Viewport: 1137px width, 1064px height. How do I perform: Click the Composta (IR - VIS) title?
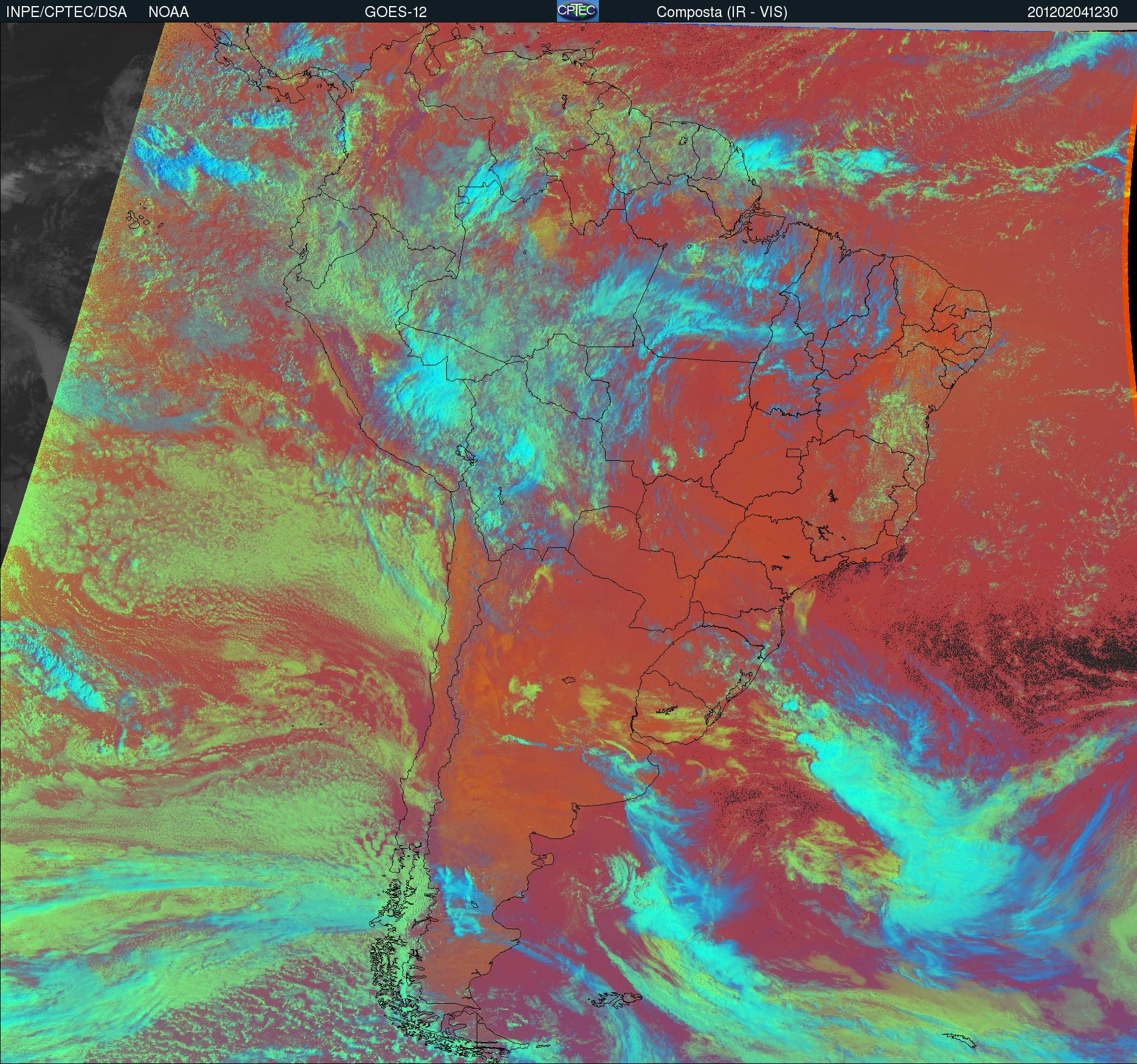[x=722, y=12]
